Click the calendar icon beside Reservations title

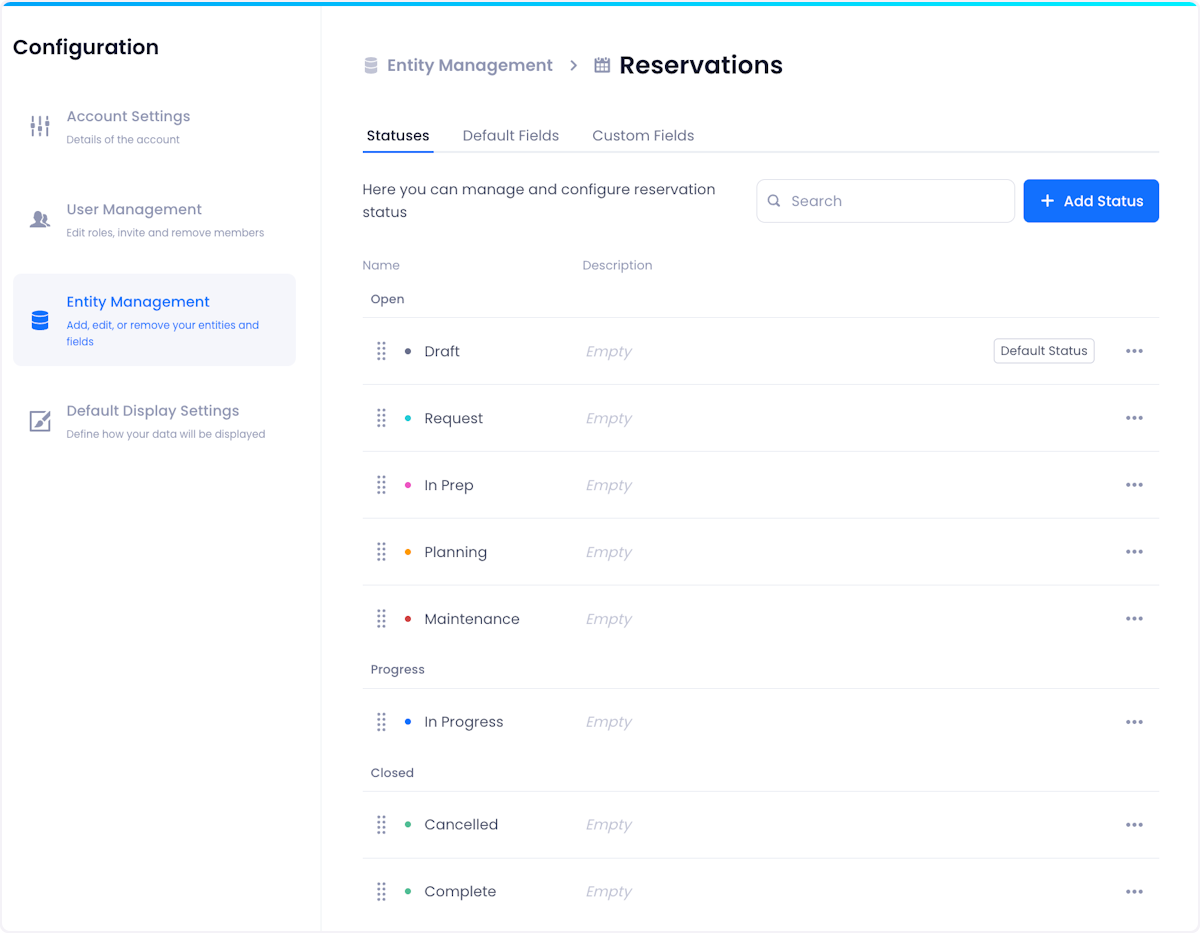click(602, 65)
